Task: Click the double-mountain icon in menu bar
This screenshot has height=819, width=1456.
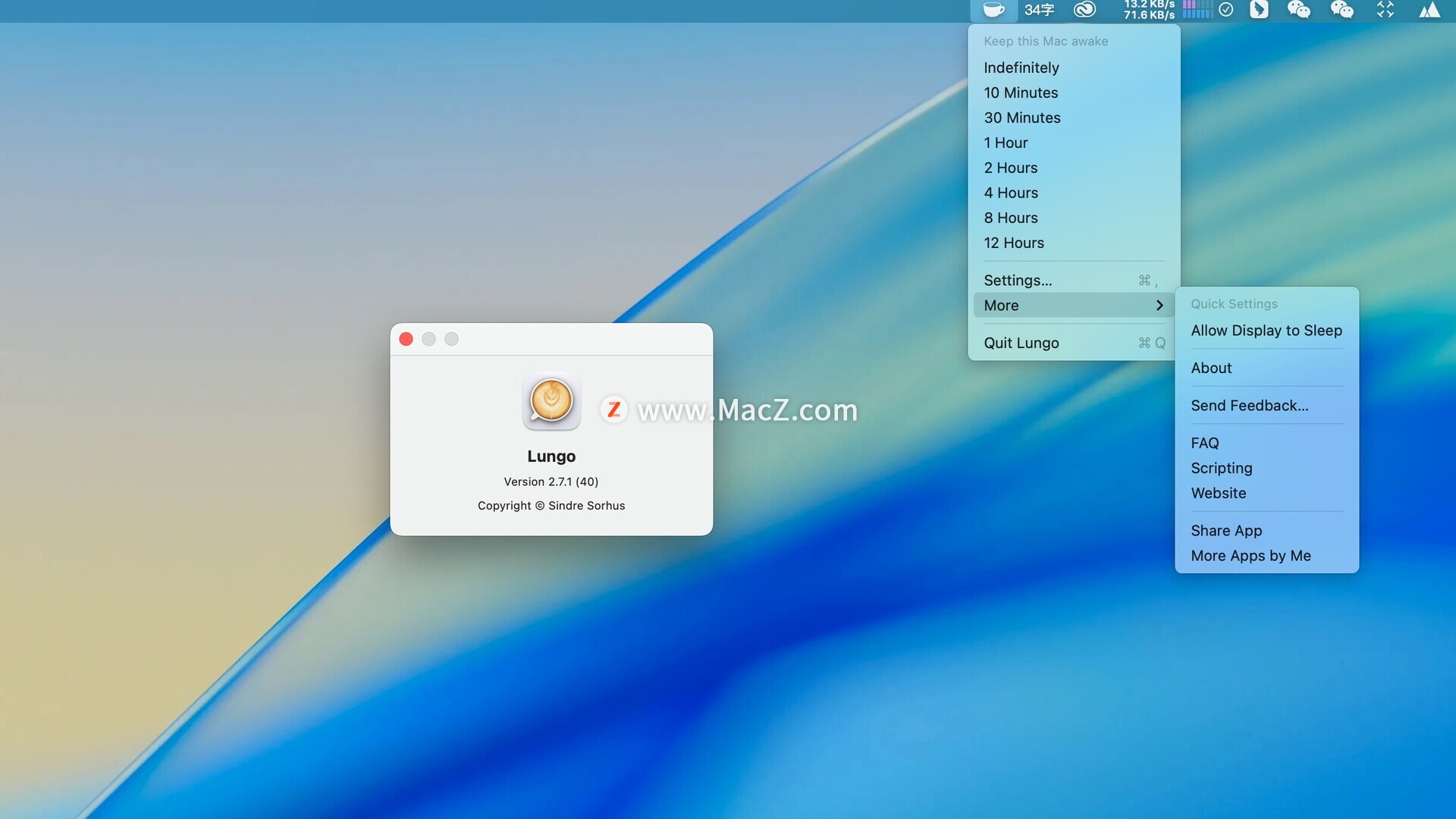Action: click(1429, 10)
